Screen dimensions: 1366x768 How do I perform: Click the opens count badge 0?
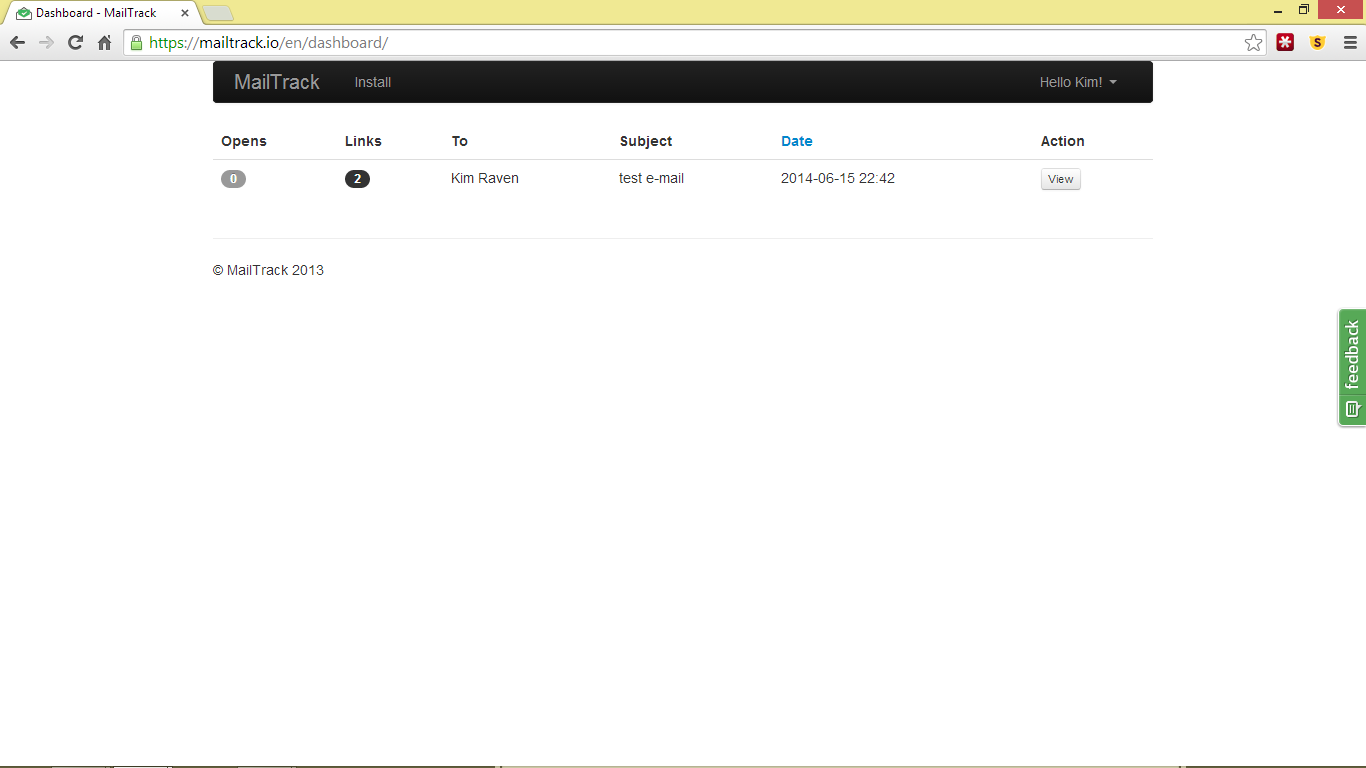(233, 179)
